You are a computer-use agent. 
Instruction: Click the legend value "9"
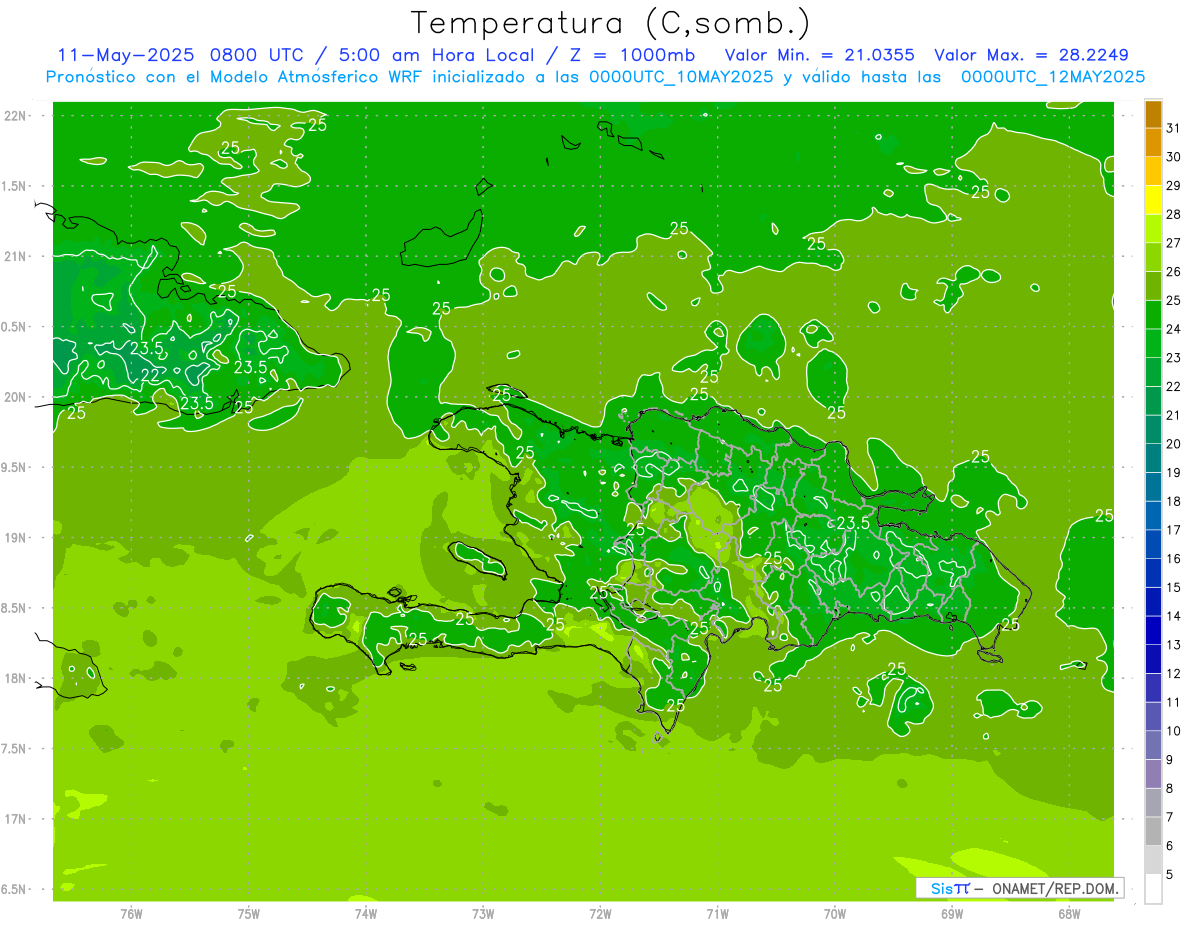1170,760
